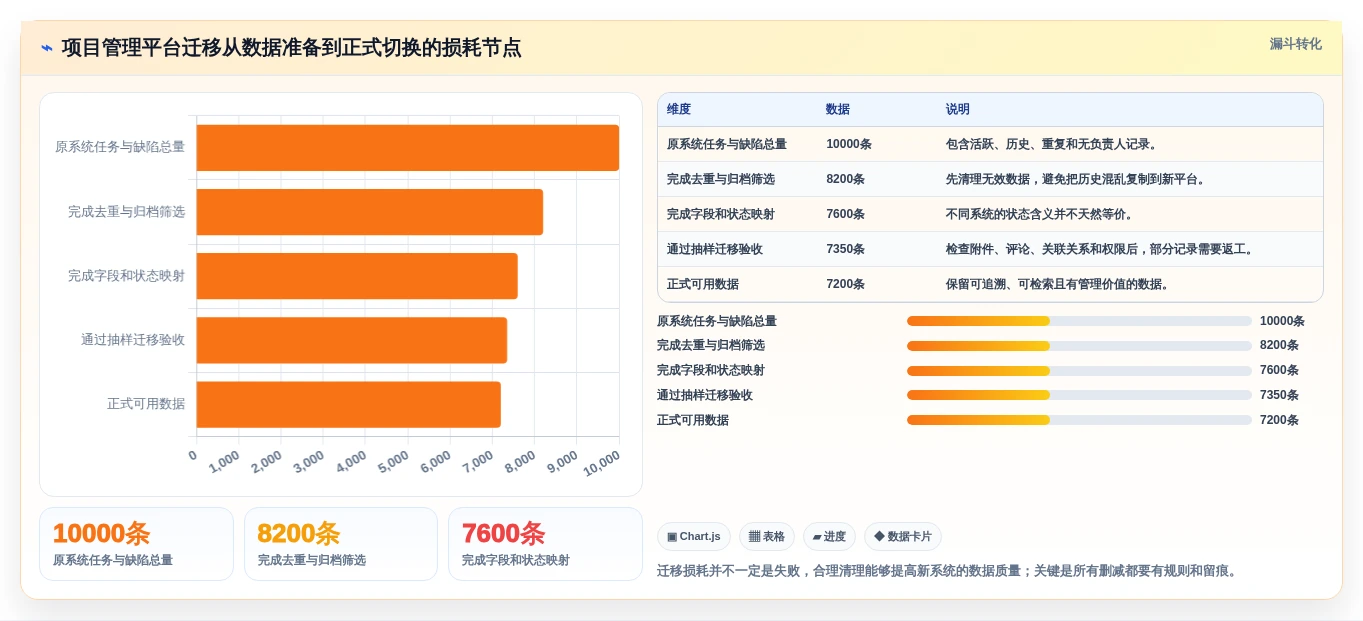Select the 数据卡片 tag chip
The height and width of the screenshot is (621, 1363).
click(x=903, y=537)
